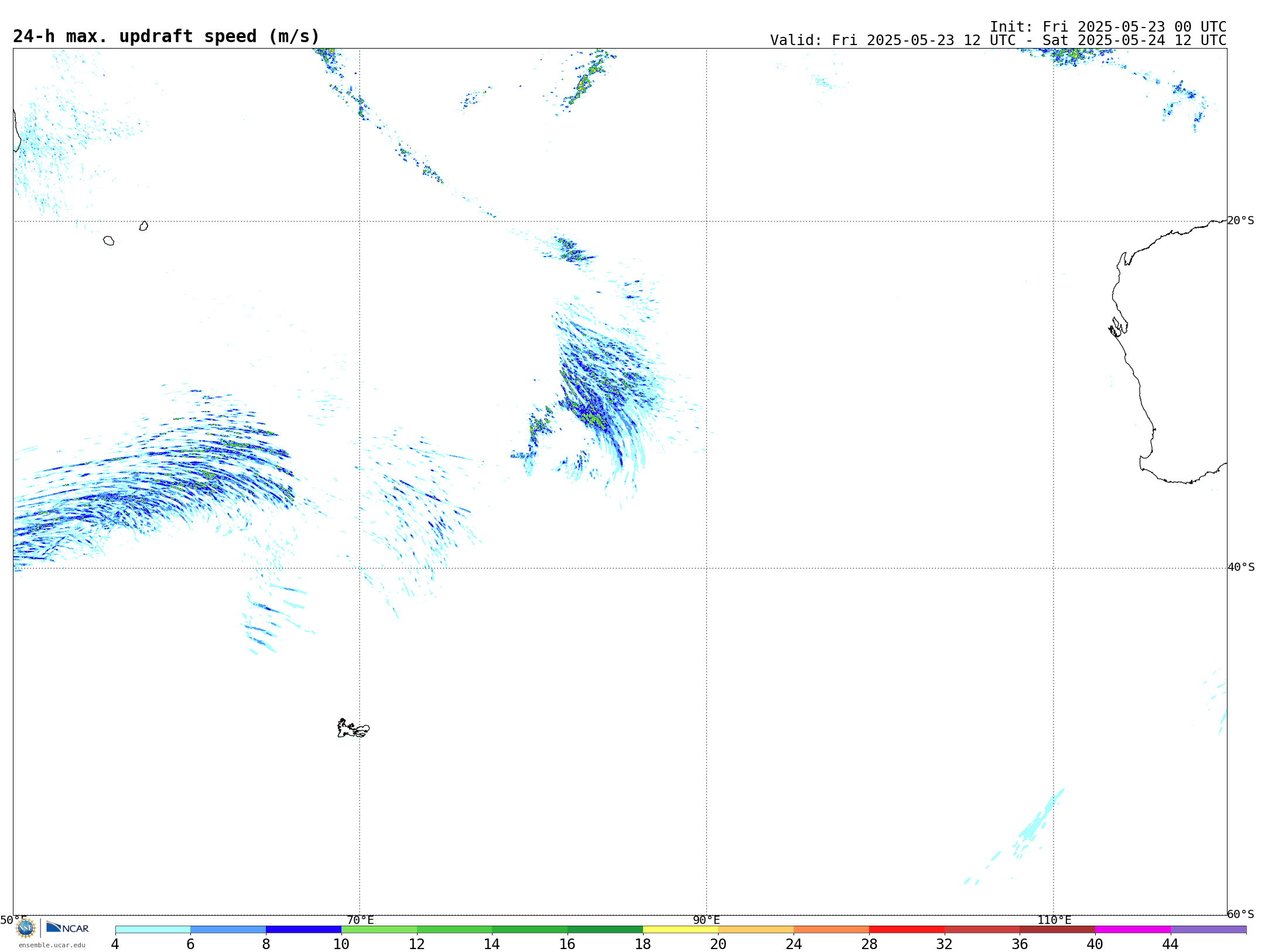Viewport: 1265px width, 952px height.
Task: Click the 60°S latitude label
Action: coord(1241,914)
